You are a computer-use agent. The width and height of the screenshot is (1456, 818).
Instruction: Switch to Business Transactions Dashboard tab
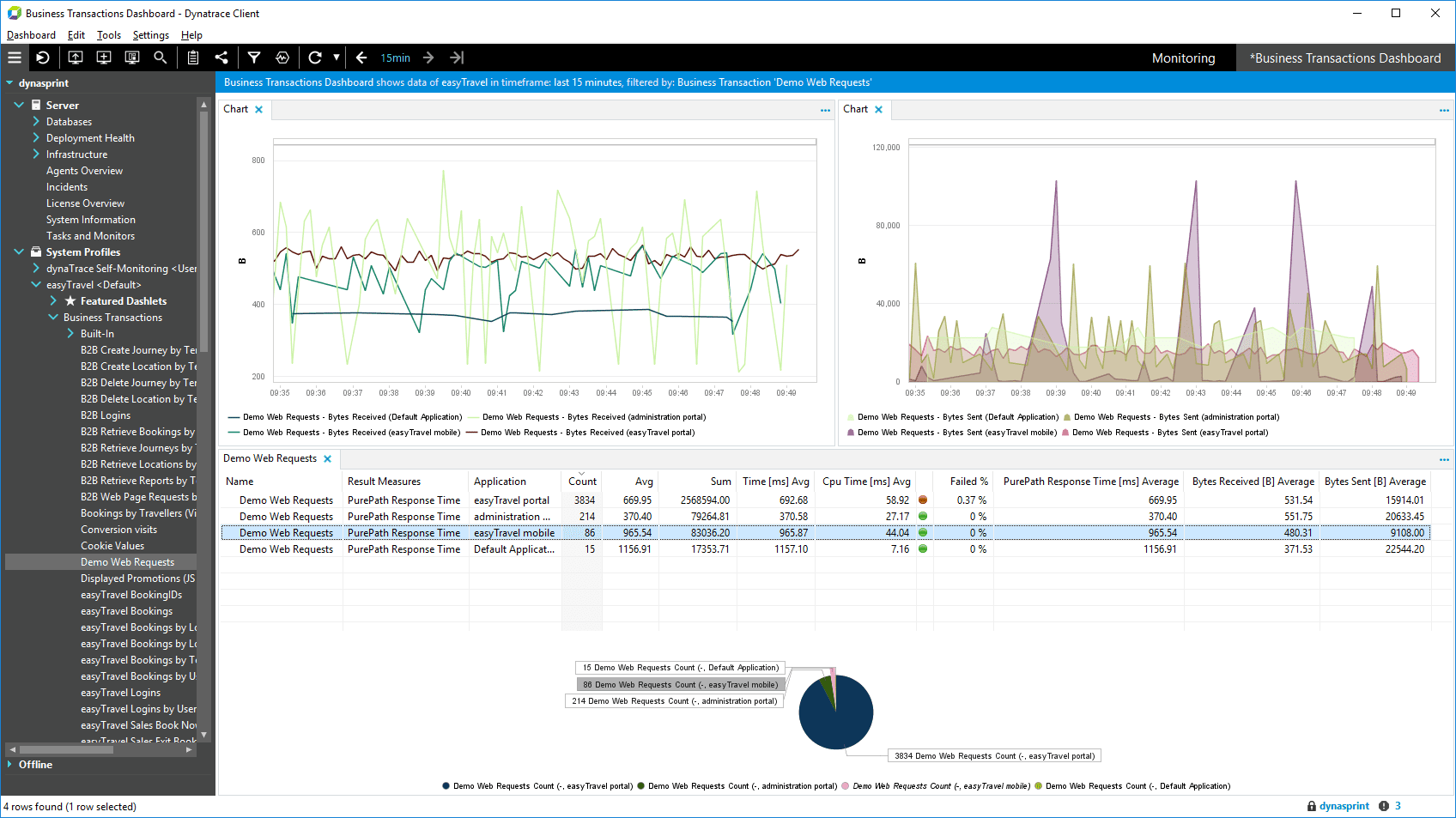(1345, 58)
